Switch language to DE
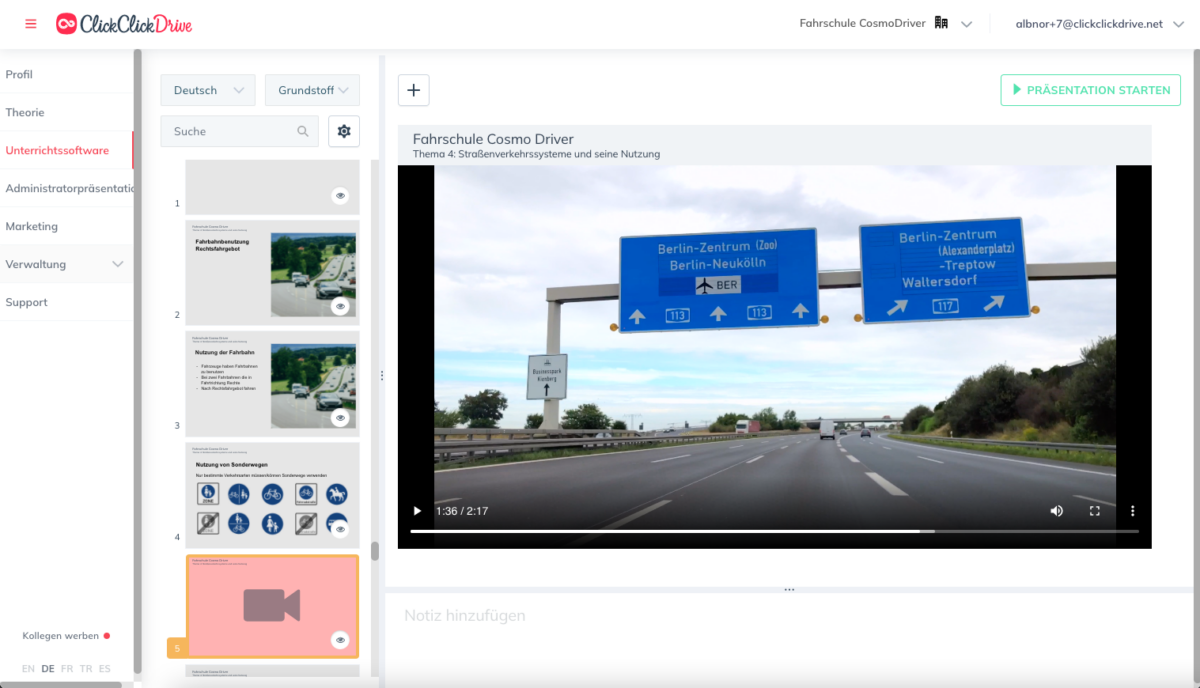Image resolution: width=1200 pixels, height=688 pixels. point(48,668)
